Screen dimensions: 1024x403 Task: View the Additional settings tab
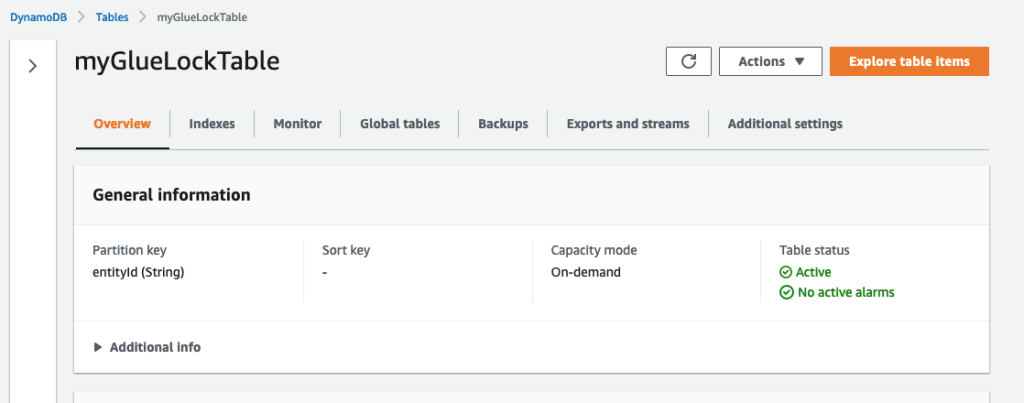click(x=785, y=123)
